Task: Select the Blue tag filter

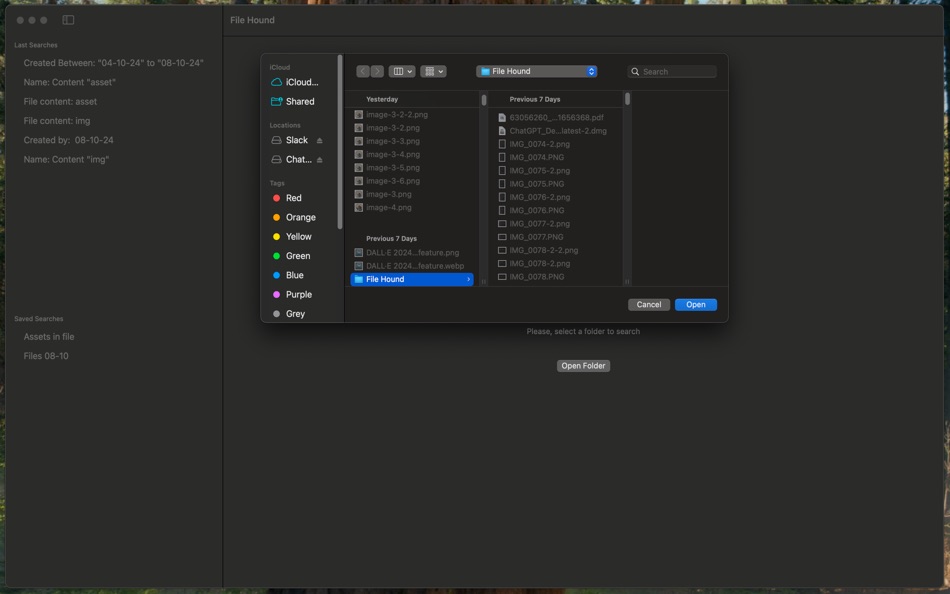Action: (x=278, y=275)
